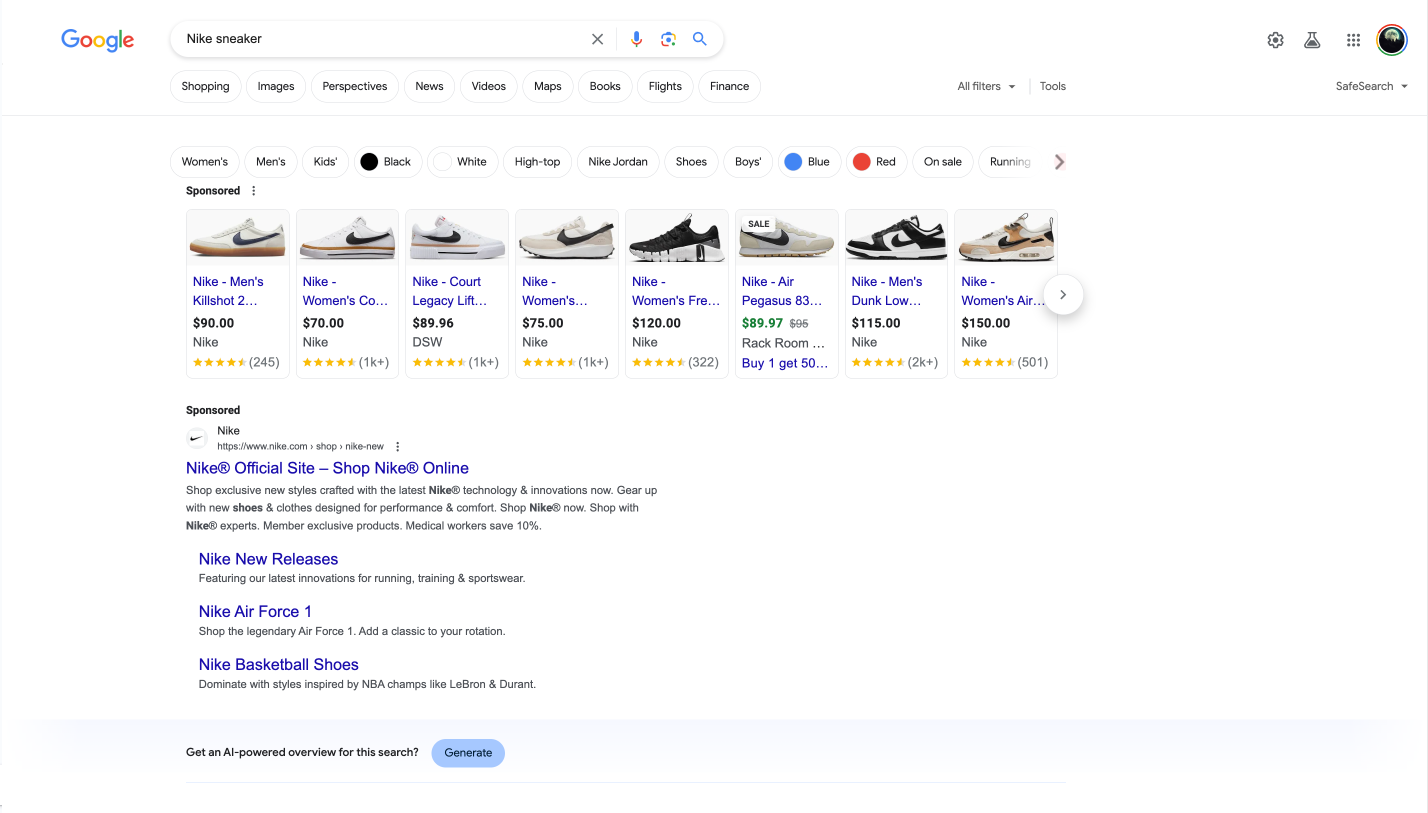Open the Nike - Women's Fre… product link
The image size is (1428, 813).
pyautogui.click(x=676, y=291)
